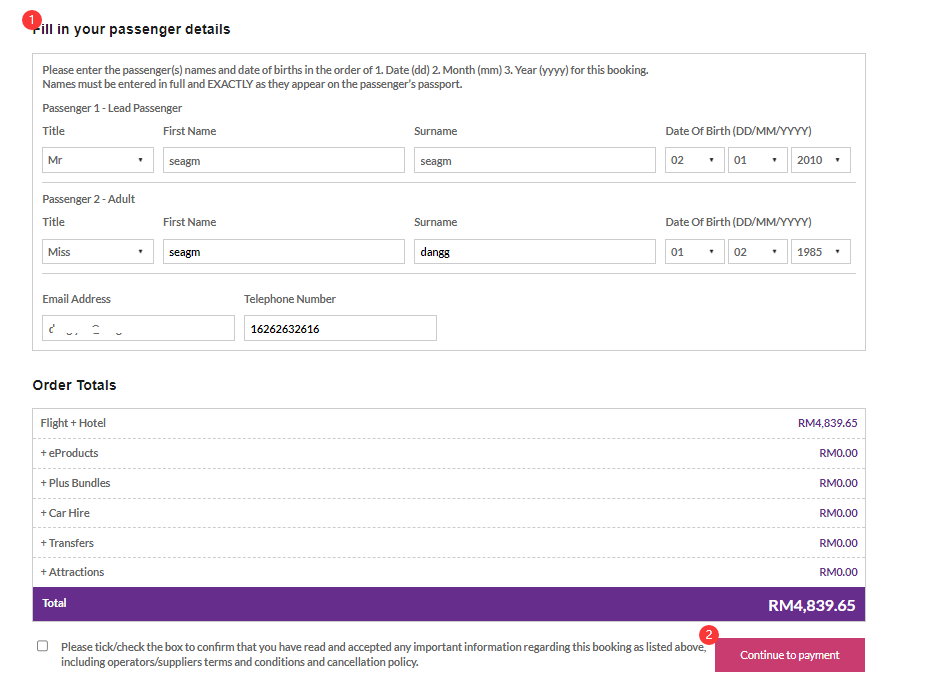Screen dimensions: 934x675
Task: Open Passenger 1 Title dropdown showing Mr
Action: coord(98,160)
